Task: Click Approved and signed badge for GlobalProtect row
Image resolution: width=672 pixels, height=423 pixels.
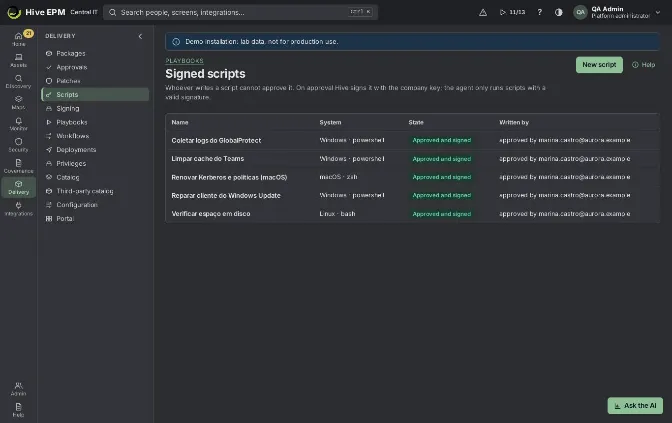Action: pos(441,141)
